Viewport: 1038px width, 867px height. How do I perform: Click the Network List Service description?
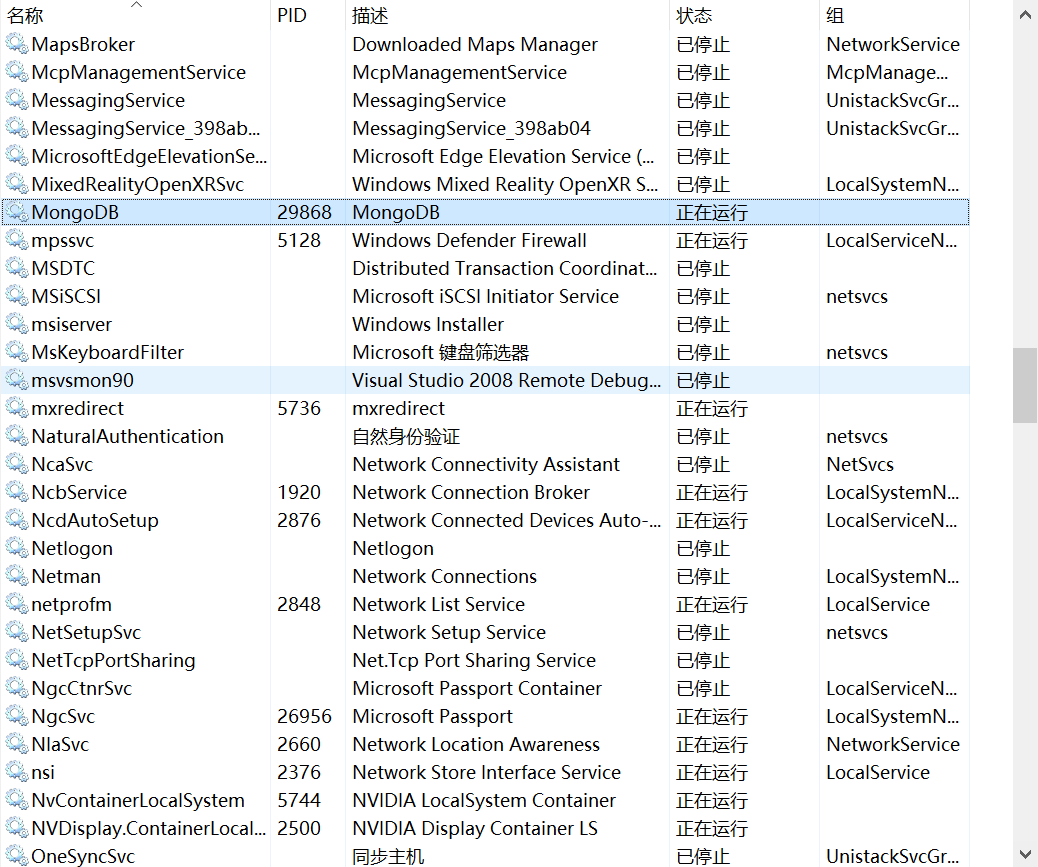click(x=438, y=604)
